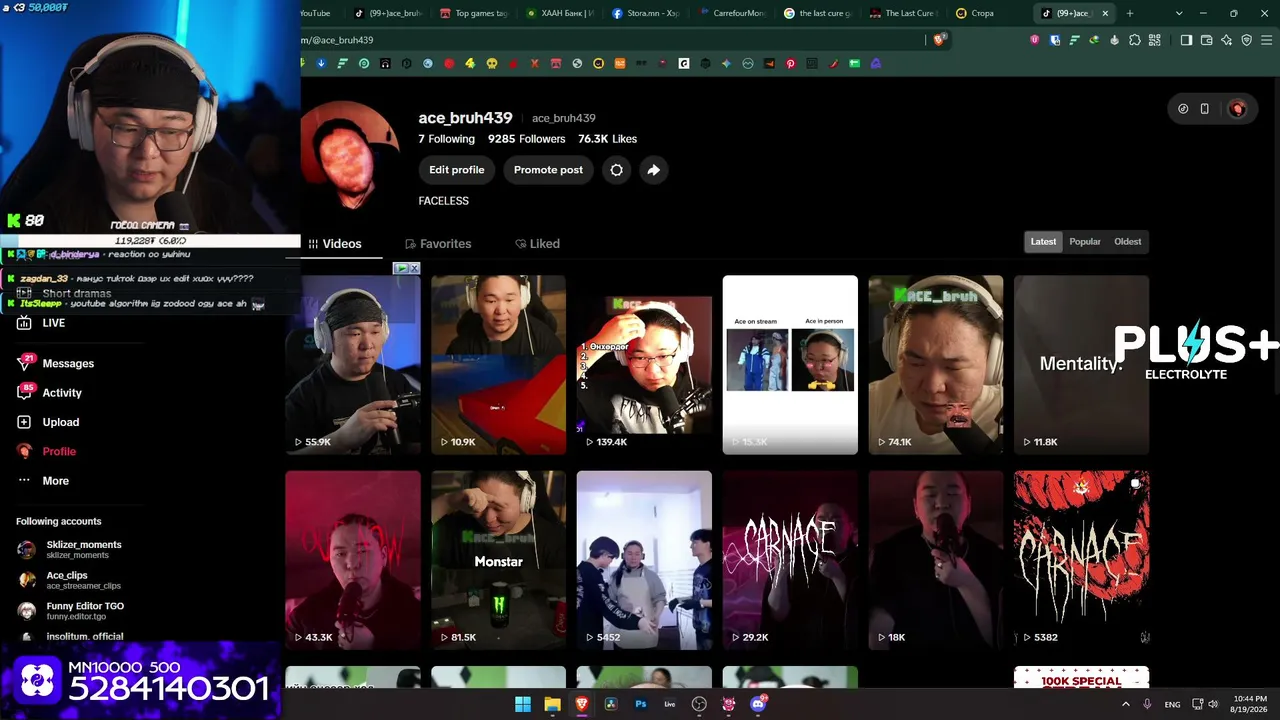Show hidden system tray icons
This screenshot has height=720, width=1280.
1126,704
